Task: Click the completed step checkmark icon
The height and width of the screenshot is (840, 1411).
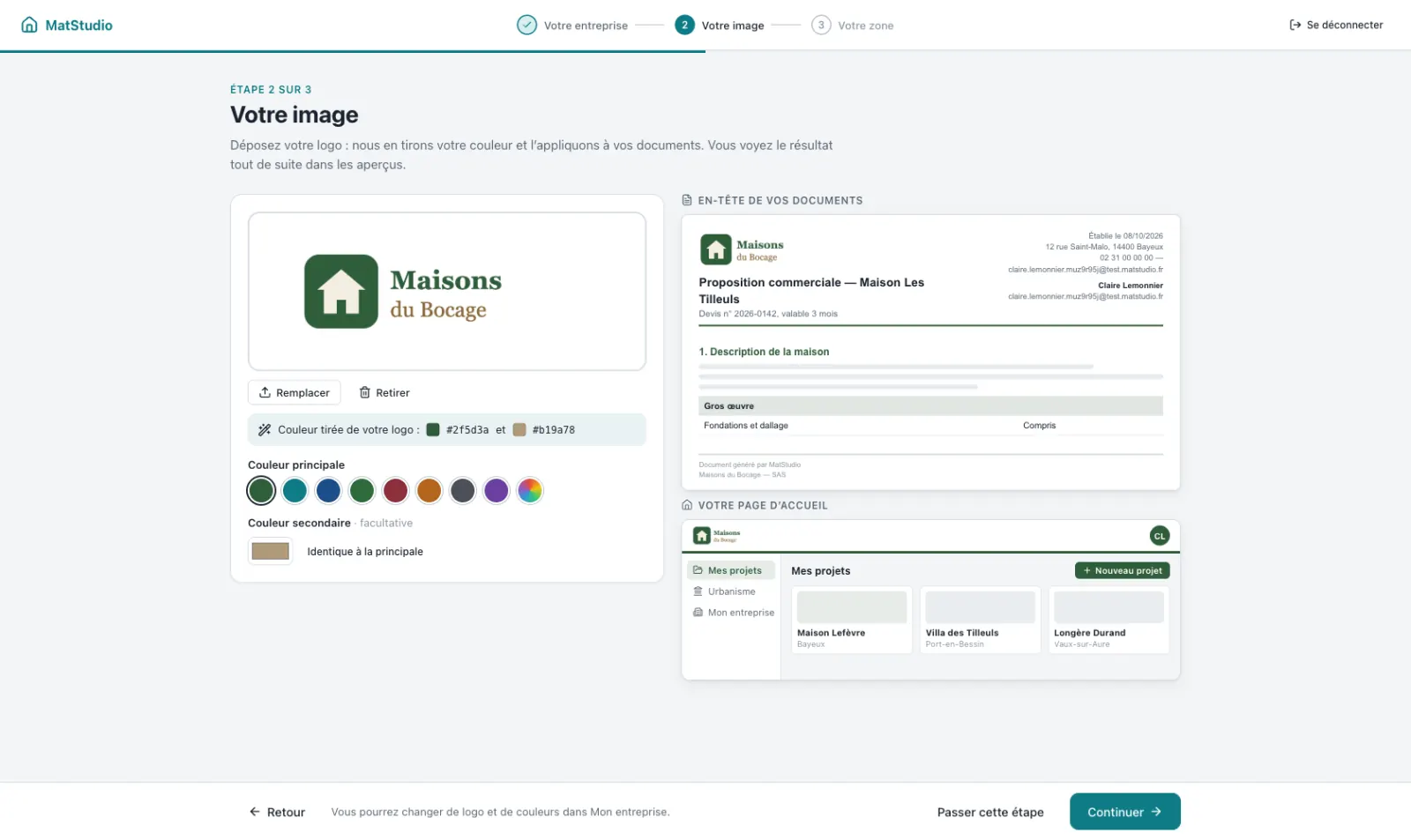Action: [526, 25]
